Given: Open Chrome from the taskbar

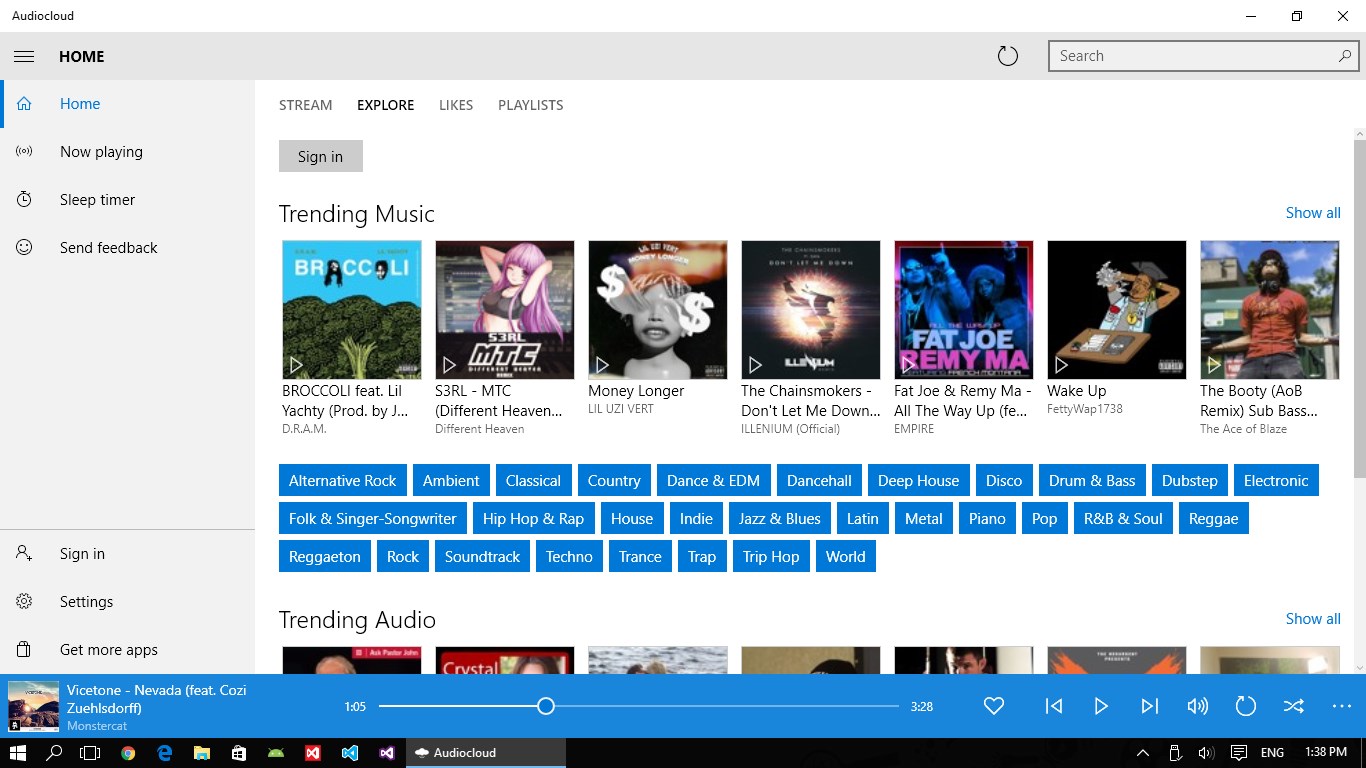Looking at the screenshot, I should (x=128, y=753).
